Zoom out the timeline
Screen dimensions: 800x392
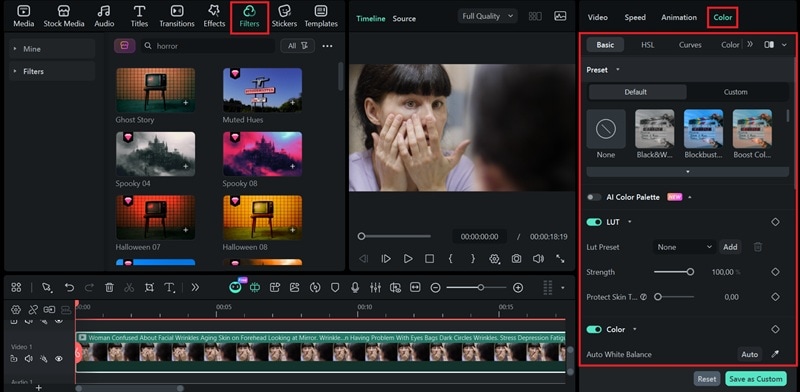click(435, 288)
